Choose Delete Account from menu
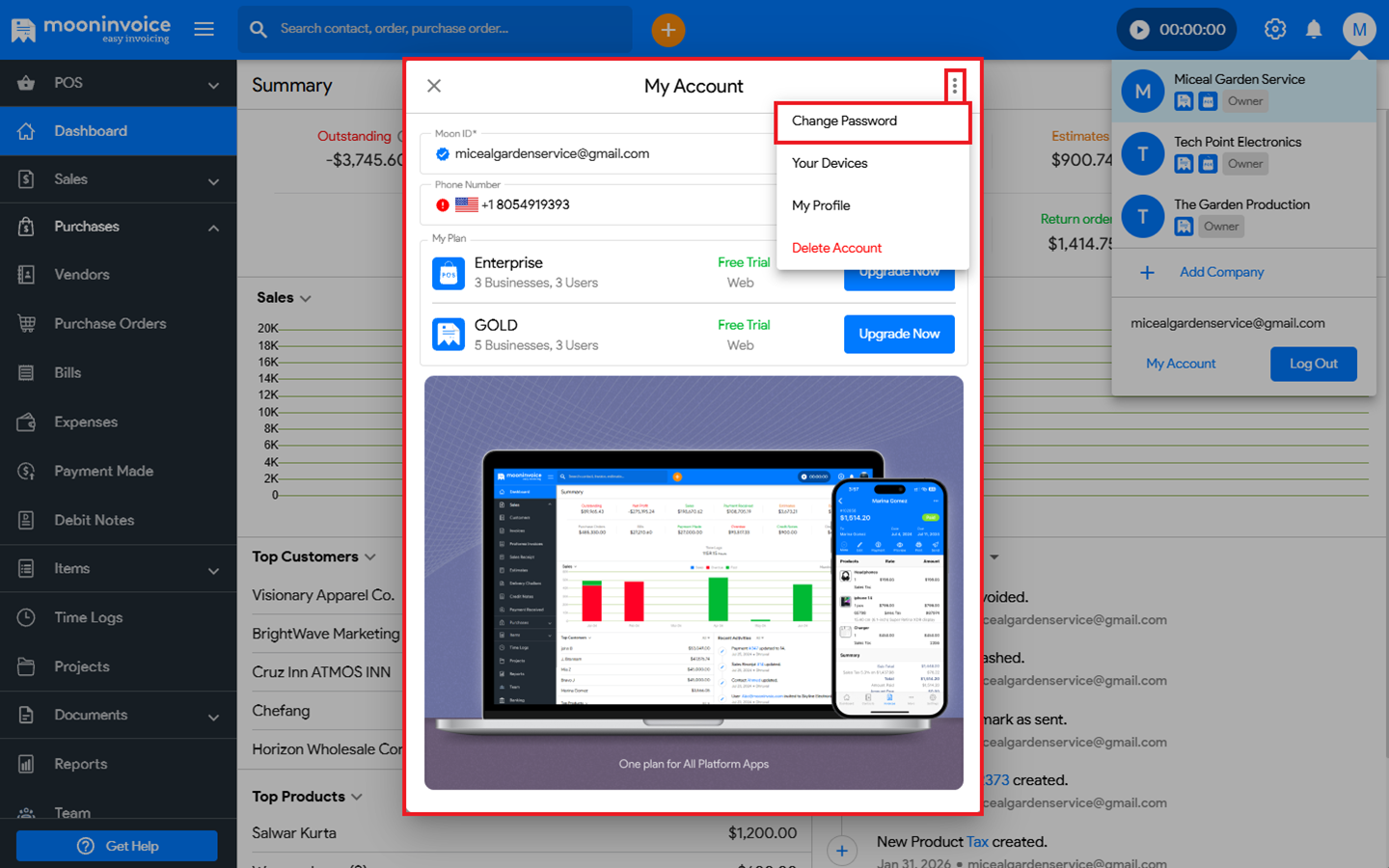Screen dimensions: 1389x868 coord(836,248)
